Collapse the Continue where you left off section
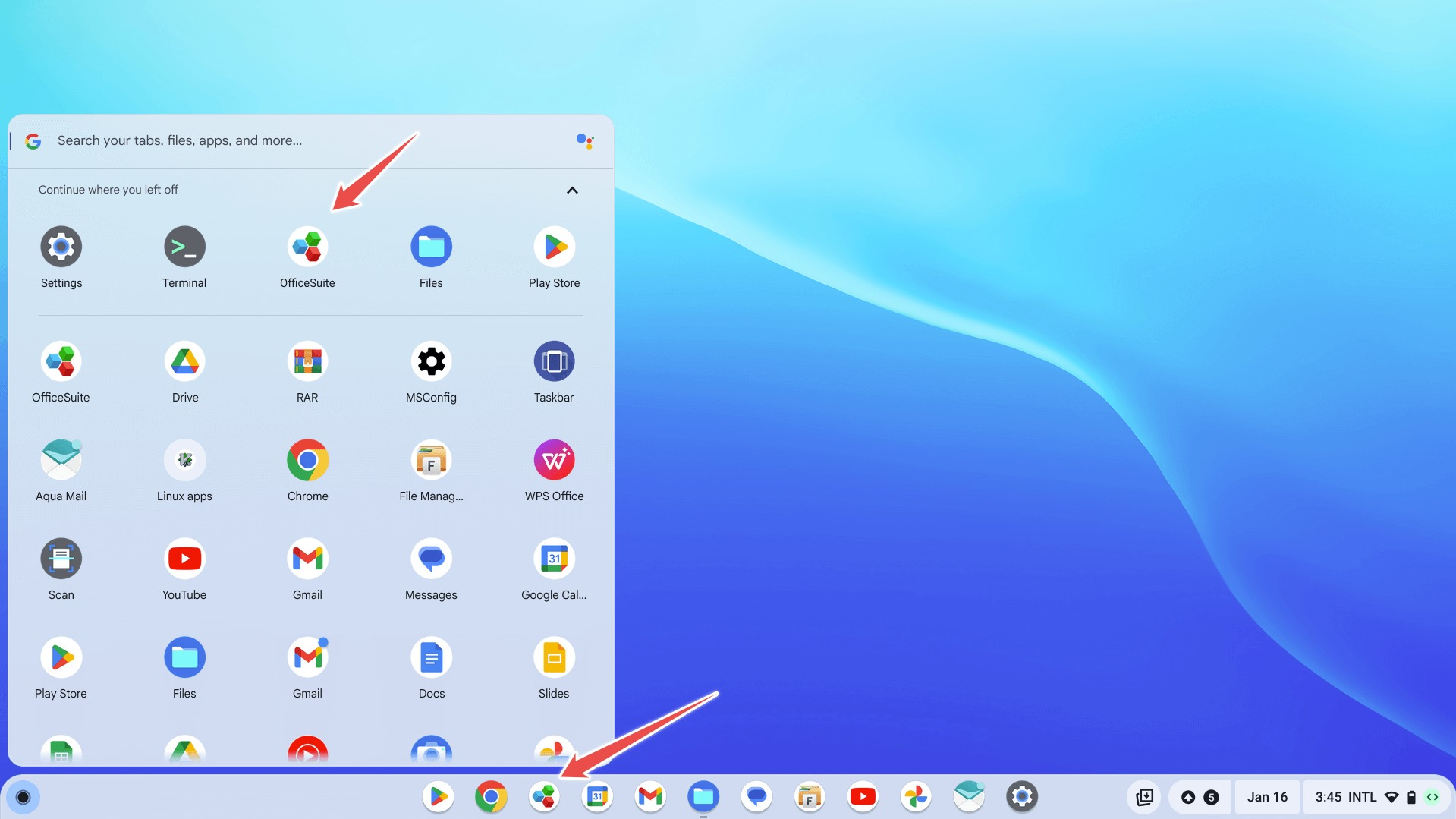The height and width of the screenshot is (819, 1456). 572,190
